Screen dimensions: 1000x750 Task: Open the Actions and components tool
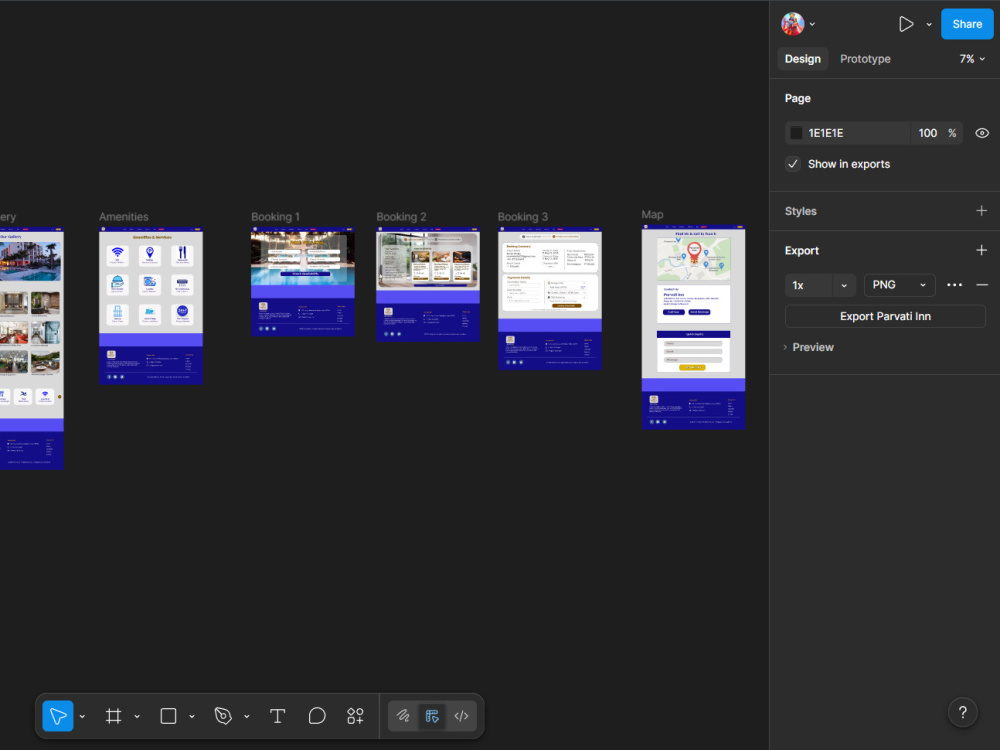[355, 716]
